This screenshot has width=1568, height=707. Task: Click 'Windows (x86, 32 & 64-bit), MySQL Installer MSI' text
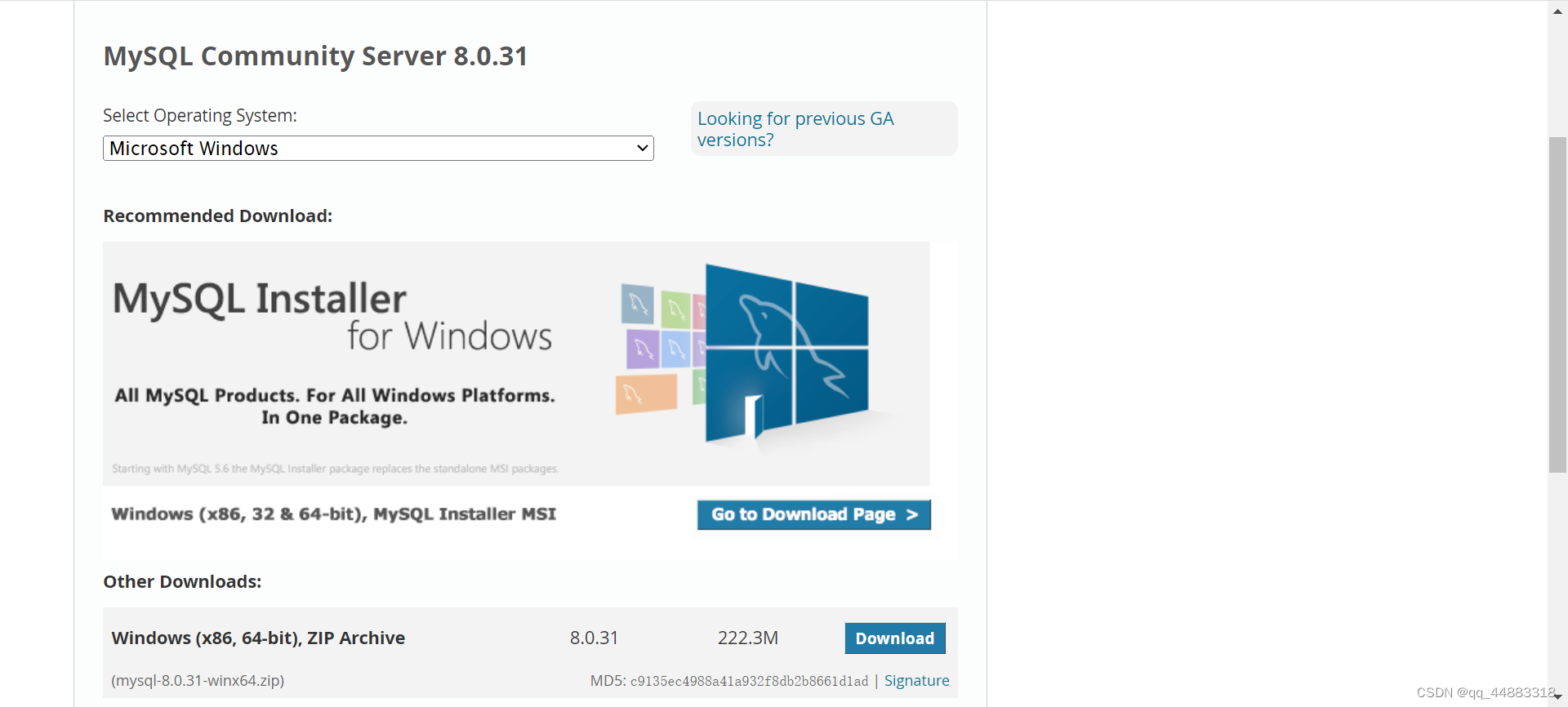333,514
